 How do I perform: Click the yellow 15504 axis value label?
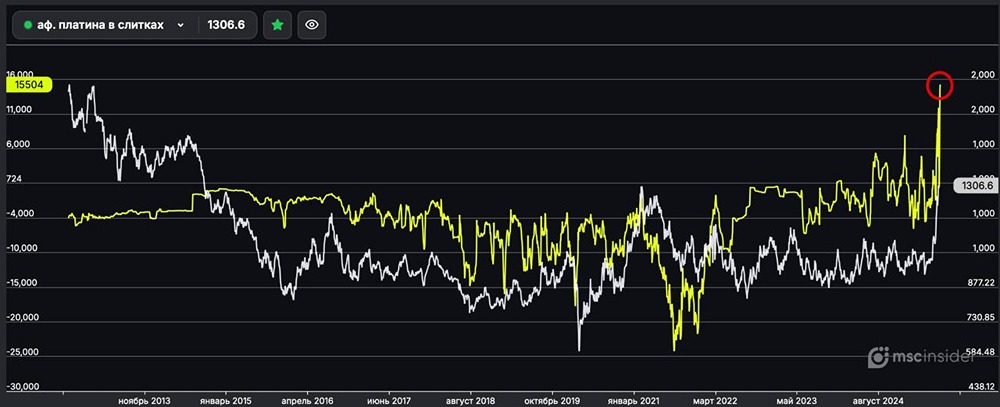[x=29, y=85]
